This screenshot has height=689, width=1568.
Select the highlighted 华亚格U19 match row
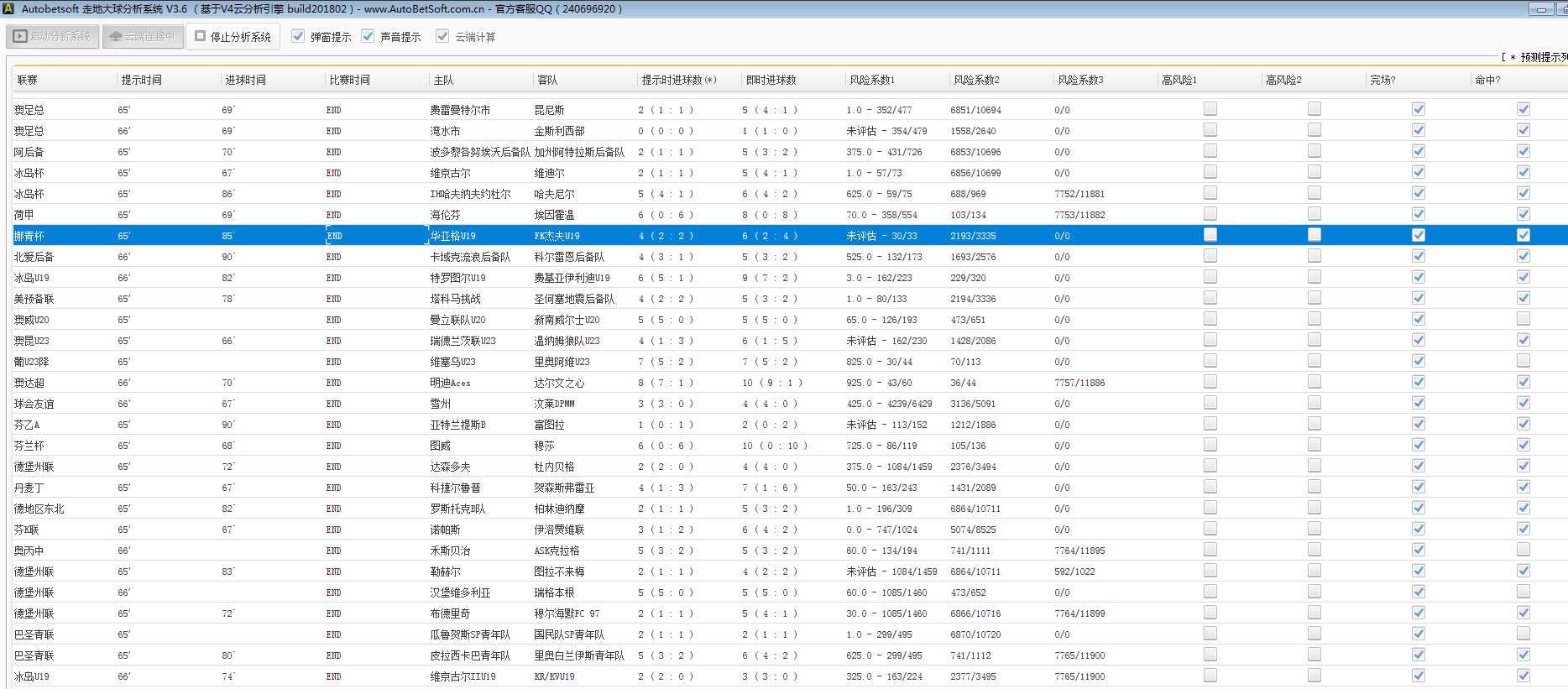coord(453,236)
